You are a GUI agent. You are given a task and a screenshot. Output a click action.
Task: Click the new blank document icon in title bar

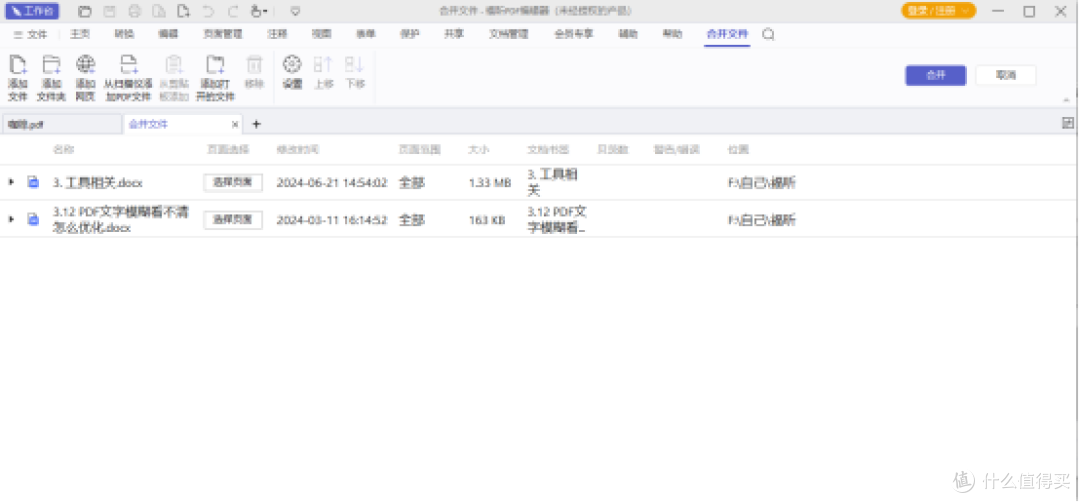183,11
